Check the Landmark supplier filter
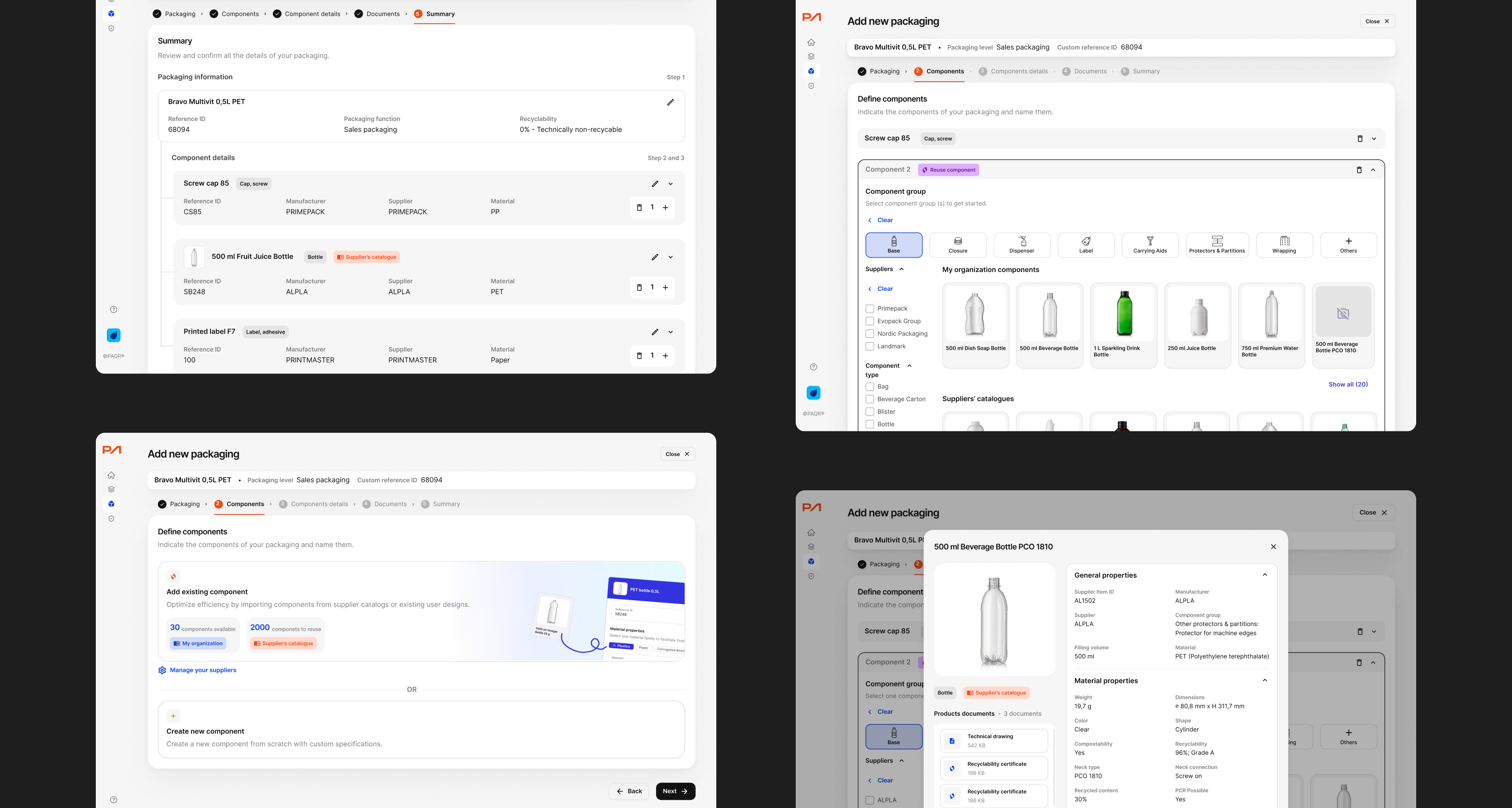Screen dimensions: 1512x808 [870, 346]
